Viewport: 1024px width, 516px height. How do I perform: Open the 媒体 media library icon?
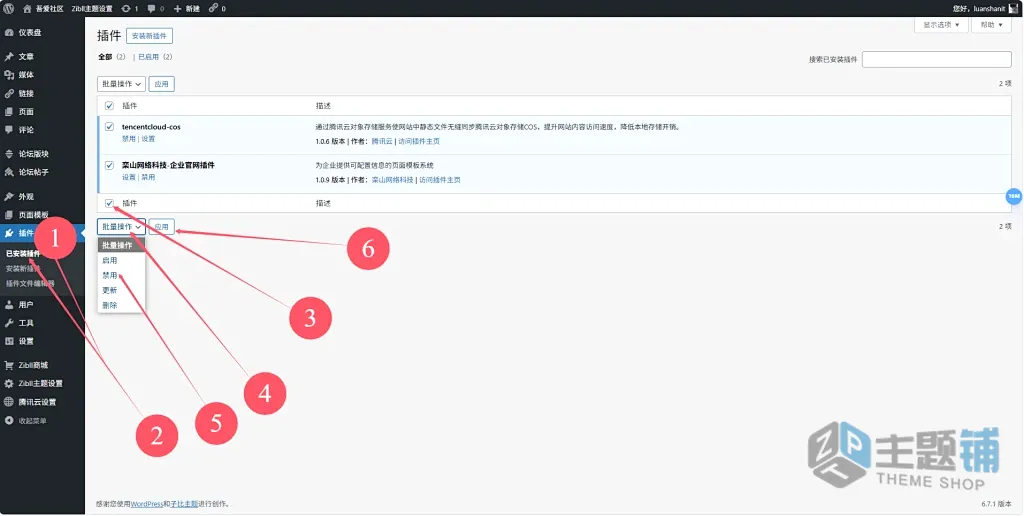[x=9, y=75]
